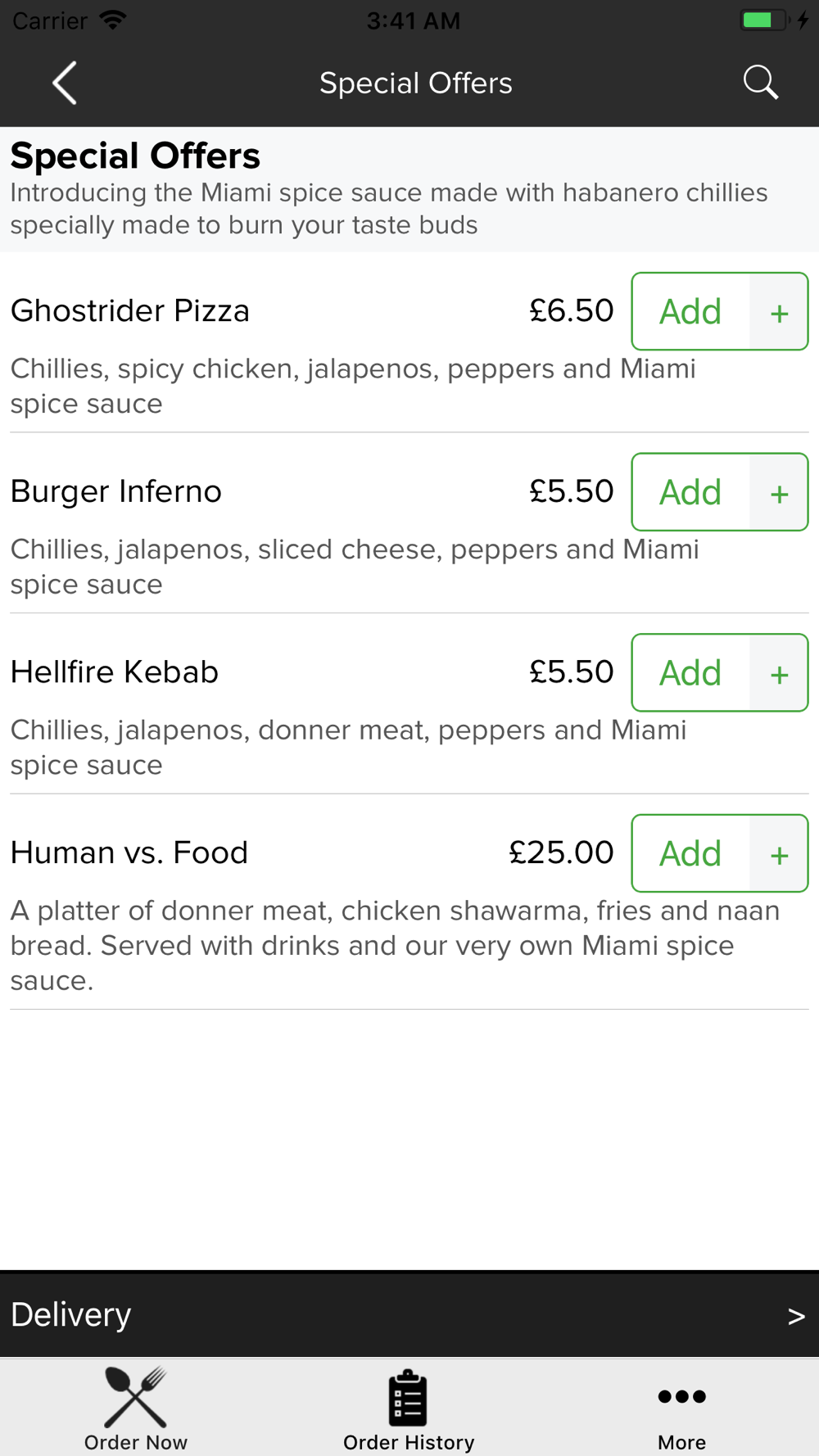Viewport: 819px width, 1456px height.
Task: Tap plus icon for Hellfire Kebab
Action: point(779,673)
